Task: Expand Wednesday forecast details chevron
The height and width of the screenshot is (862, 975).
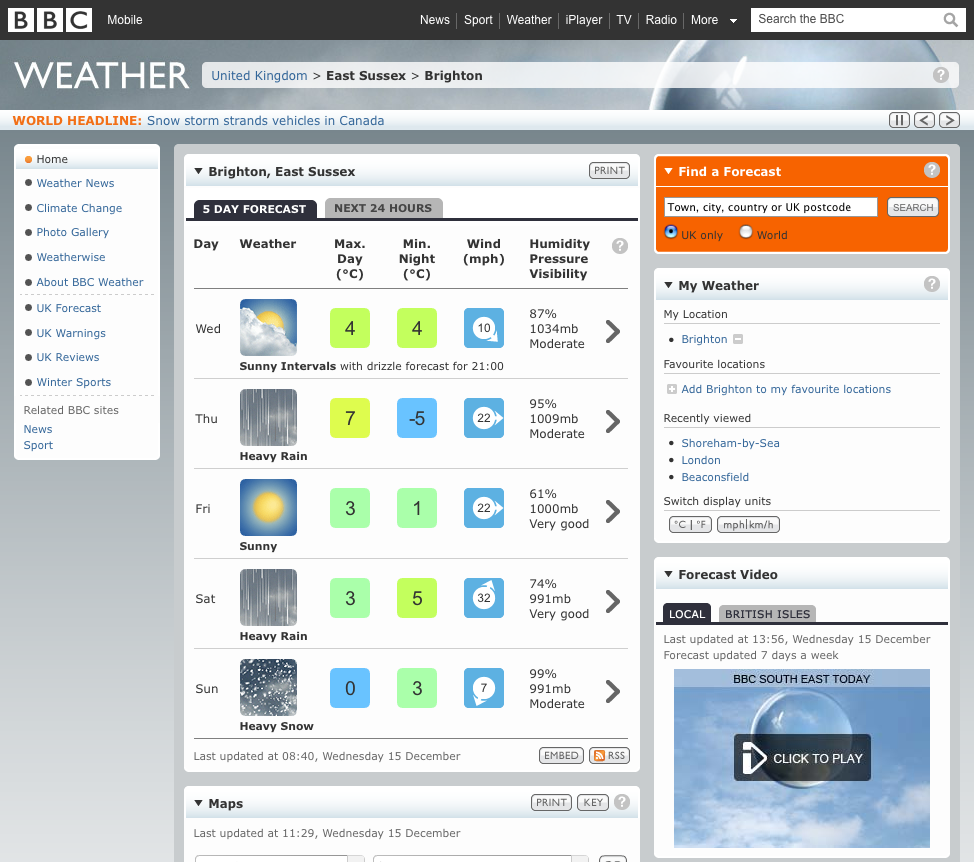Action: pyautogui.click(x=612, y=331)
